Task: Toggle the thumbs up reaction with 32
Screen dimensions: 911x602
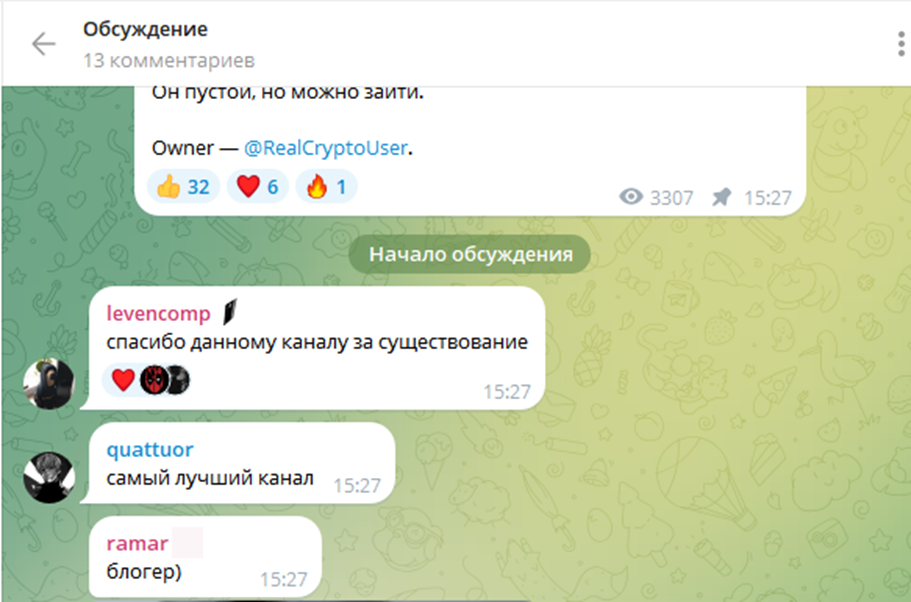Action: [x=183, y=187]
